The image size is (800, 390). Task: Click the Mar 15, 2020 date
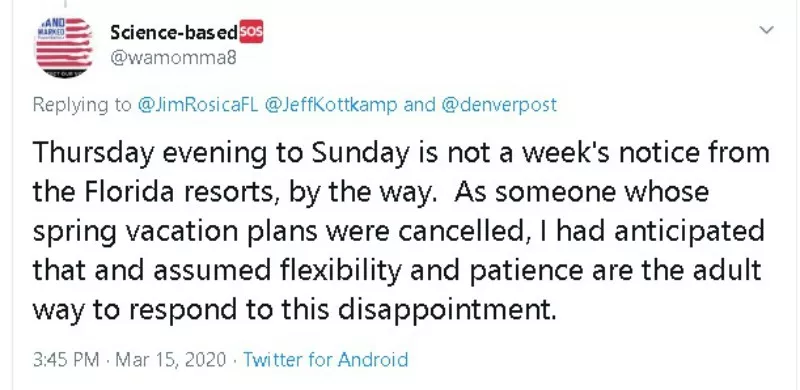click(170, 359)
